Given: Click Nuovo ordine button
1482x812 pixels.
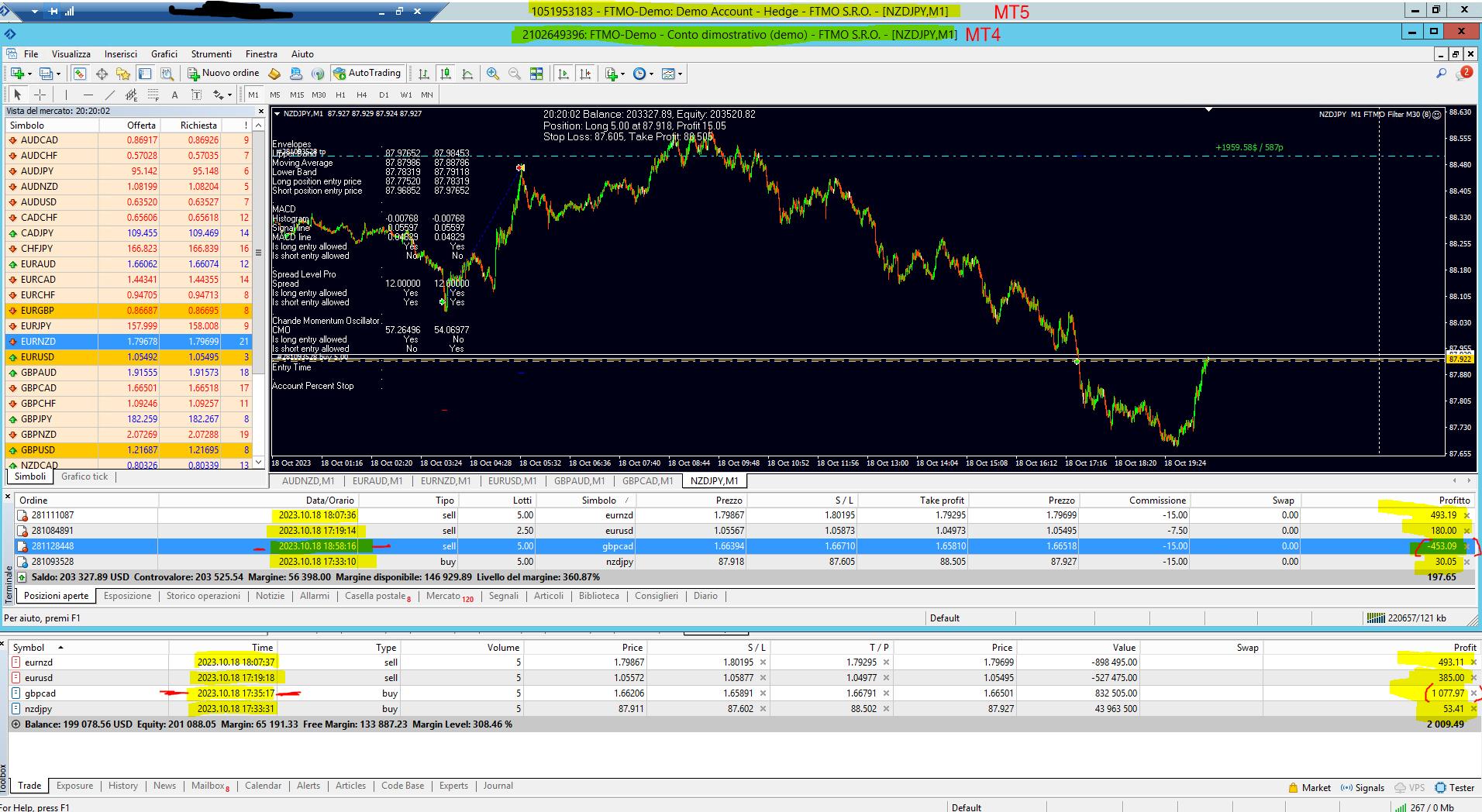Looking at the screenshot, I should [x=224, y=74].
